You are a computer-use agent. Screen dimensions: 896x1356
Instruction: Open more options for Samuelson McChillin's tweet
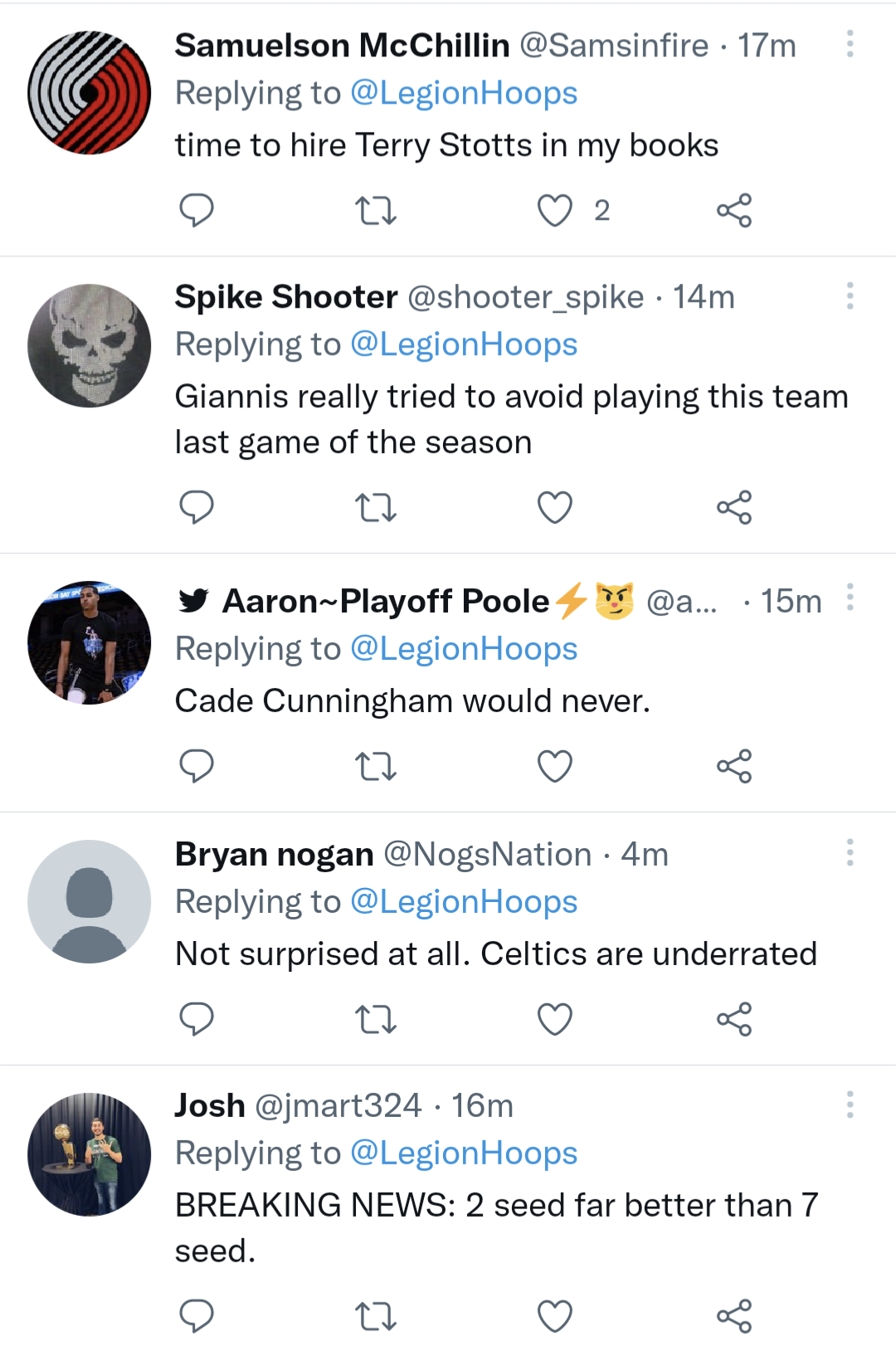(x=850, y=44)
